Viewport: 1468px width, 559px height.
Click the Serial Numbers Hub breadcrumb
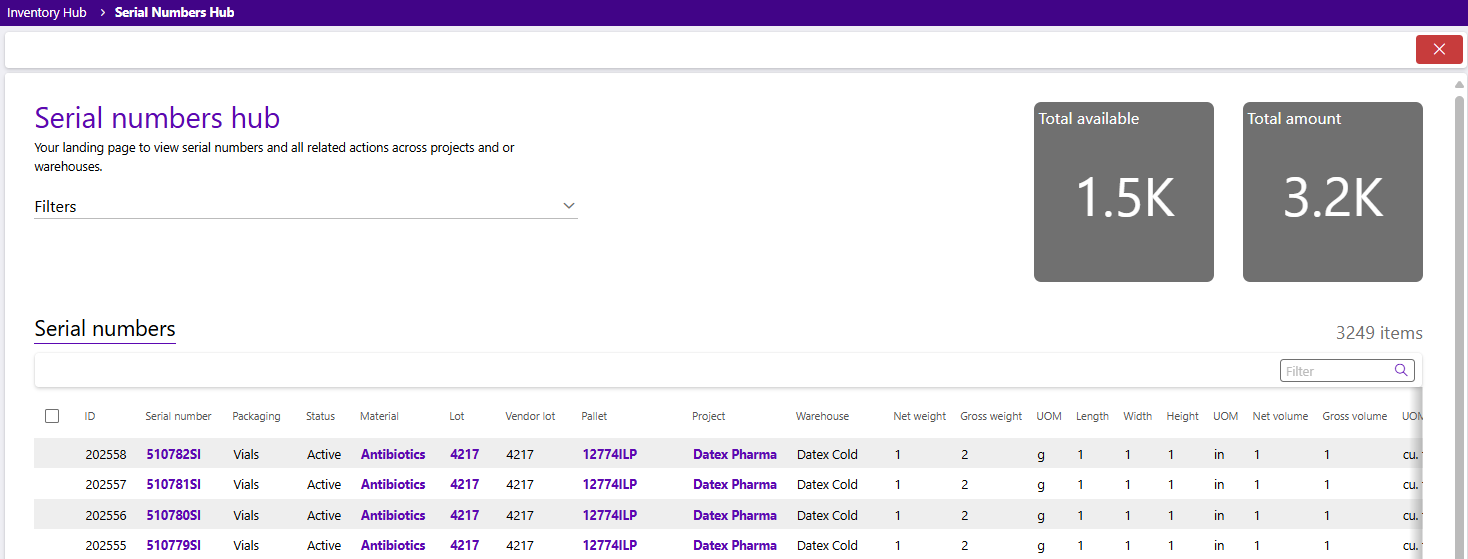174,13
